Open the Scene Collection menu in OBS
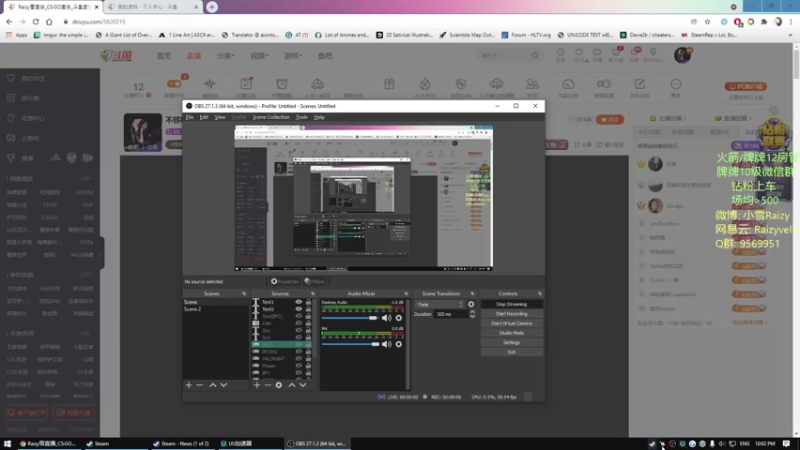 tap(271, 117)
